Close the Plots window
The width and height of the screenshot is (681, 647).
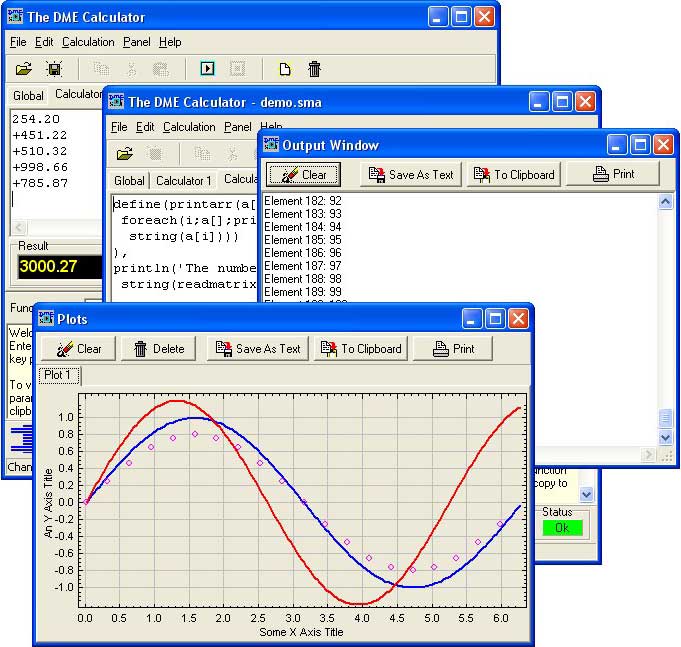tap(518, 320)
